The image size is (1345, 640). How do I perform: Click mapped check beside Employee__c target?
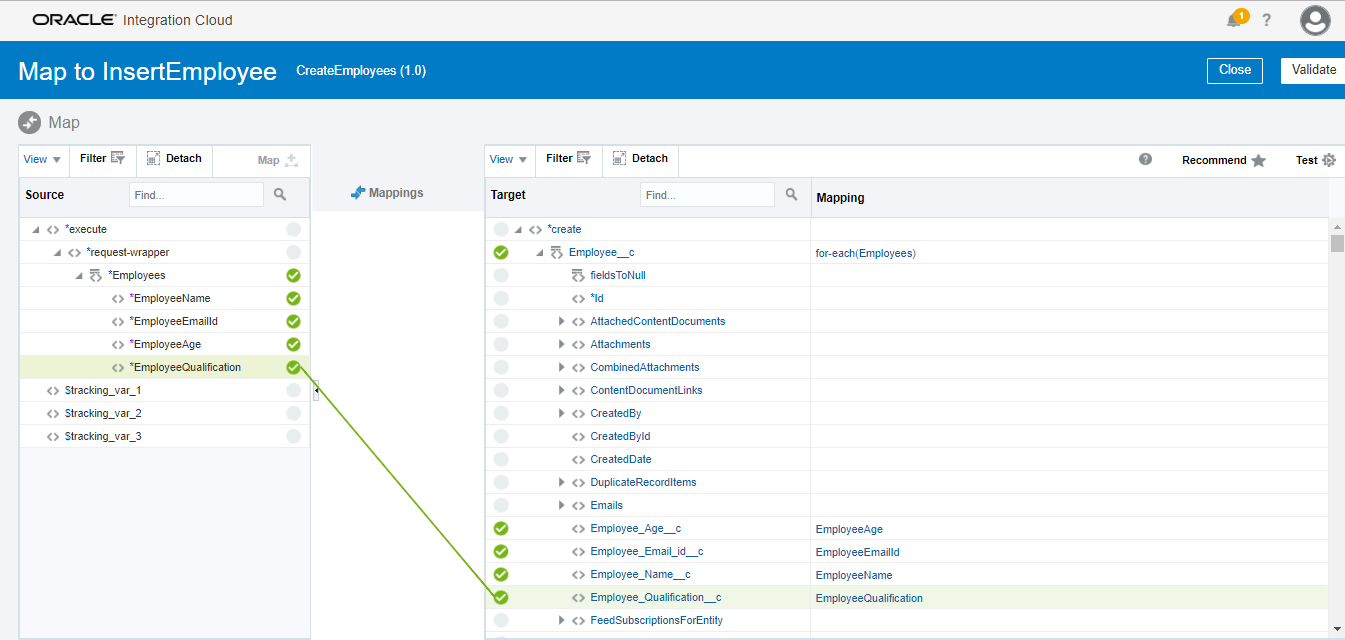pos(501,252)
